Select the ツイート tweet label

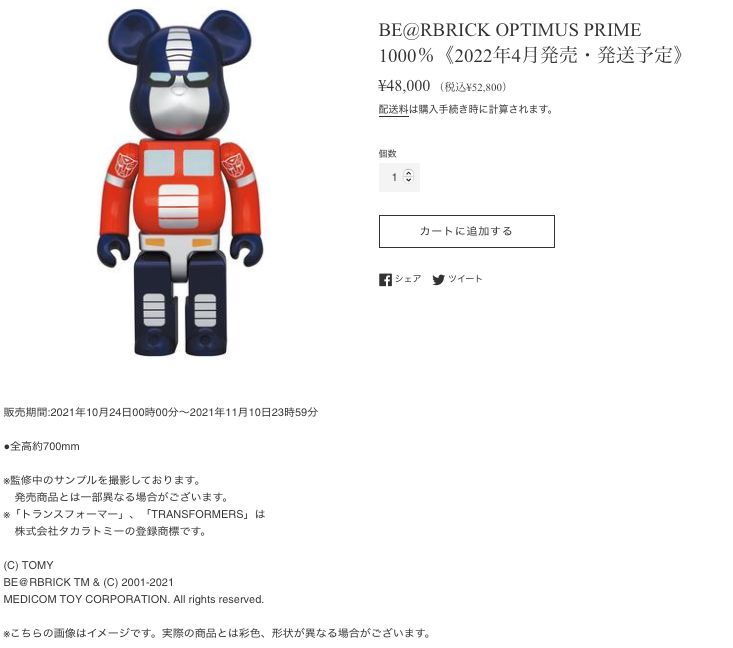465,279
